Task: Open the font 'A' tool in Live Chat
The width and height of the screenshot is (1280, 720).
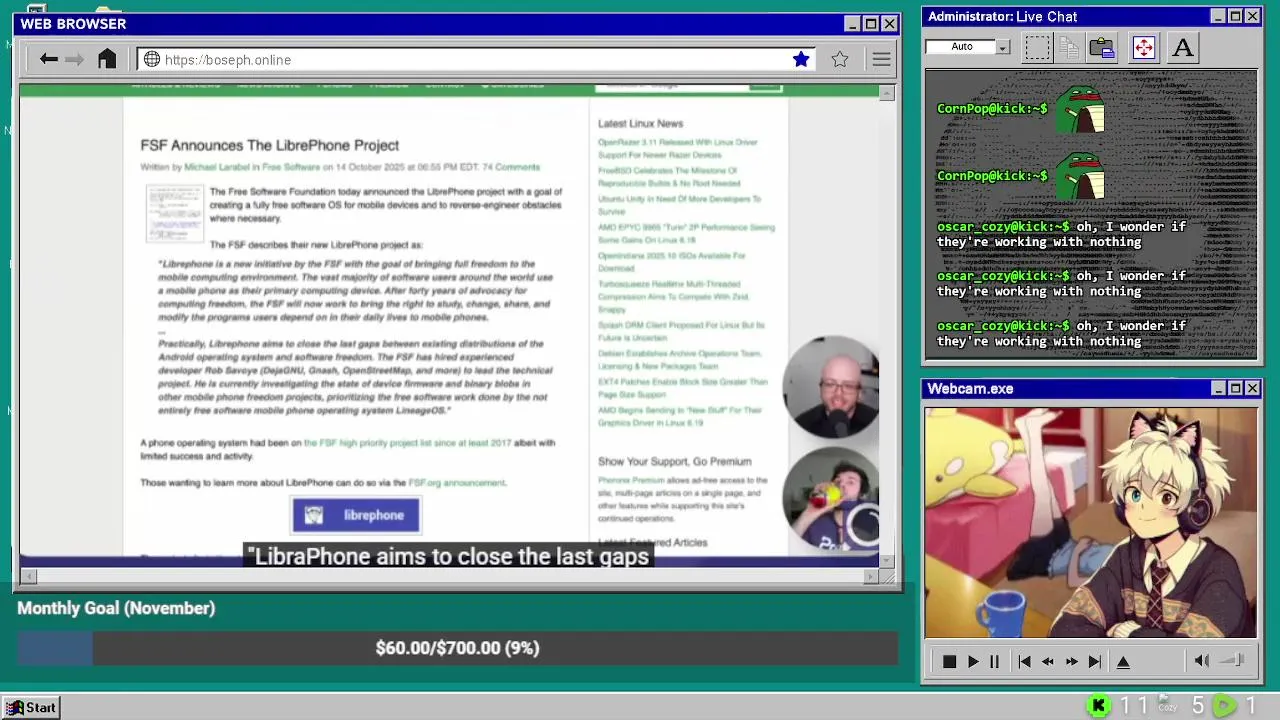Action: click(x=1183, y=47)
